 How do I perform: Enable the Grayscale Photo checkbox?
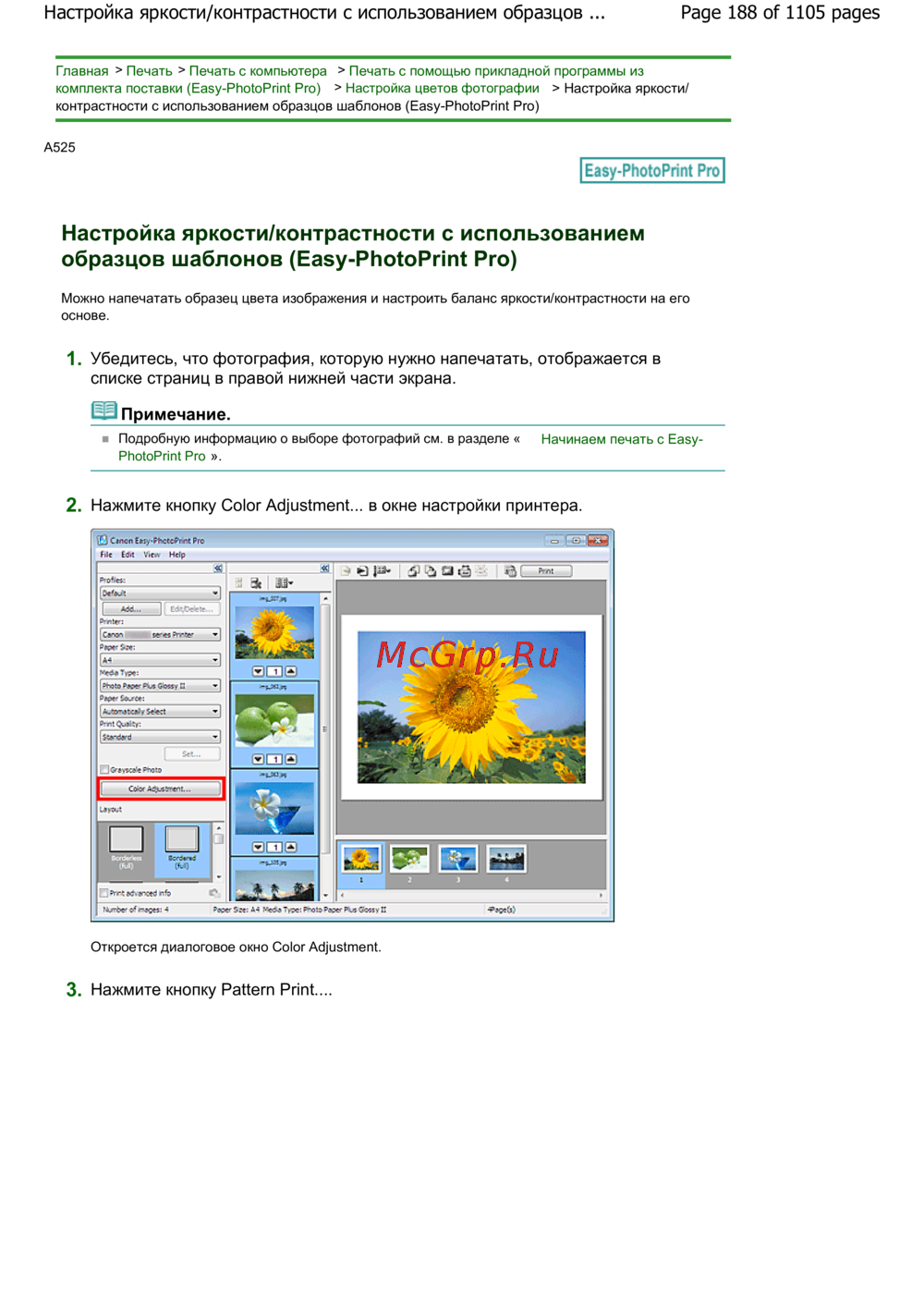click(104, 769)
